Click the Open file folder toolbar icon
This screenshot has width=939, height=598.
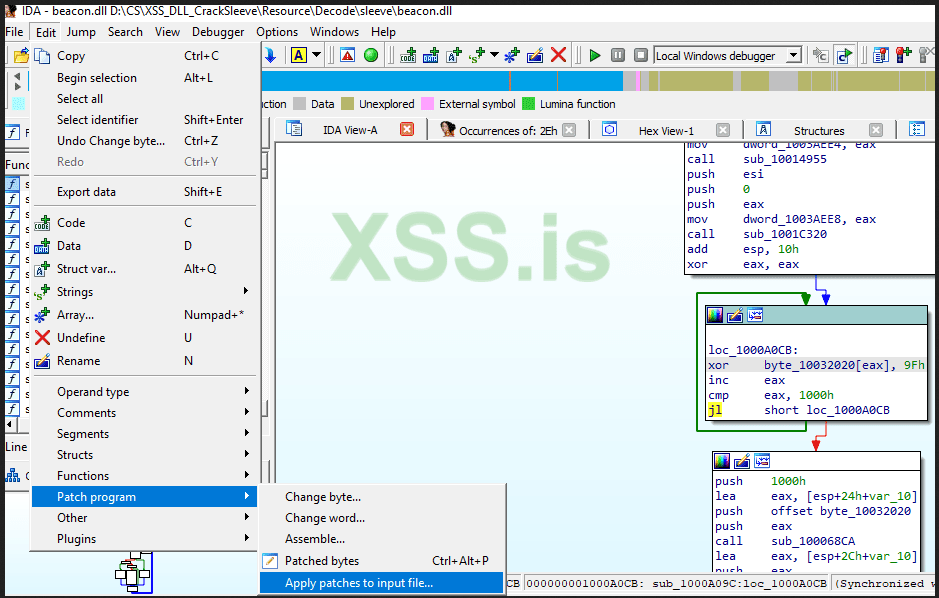(x=21, y=56)
